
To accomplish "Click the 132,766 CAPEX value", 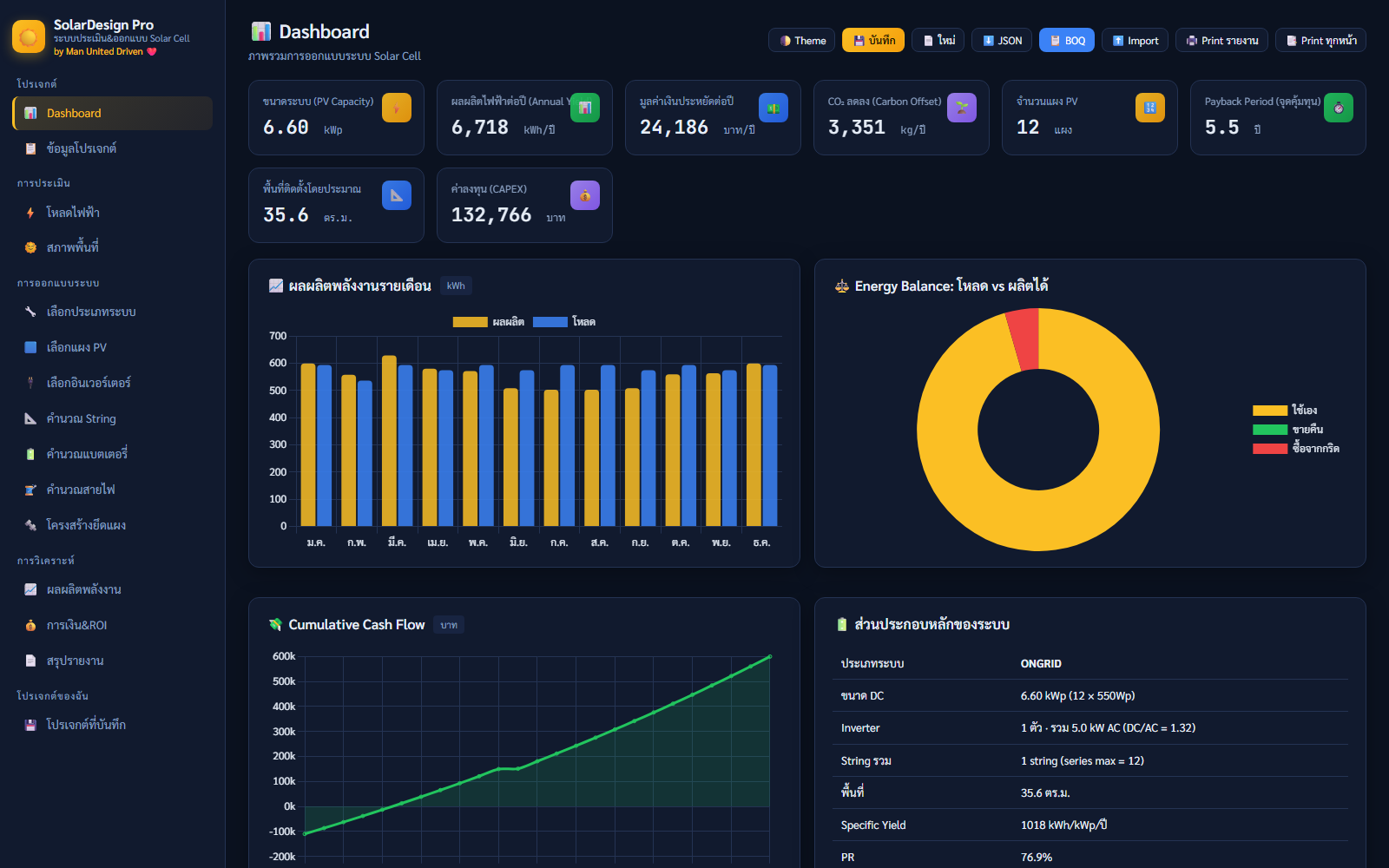I will (x=491, y=215).
